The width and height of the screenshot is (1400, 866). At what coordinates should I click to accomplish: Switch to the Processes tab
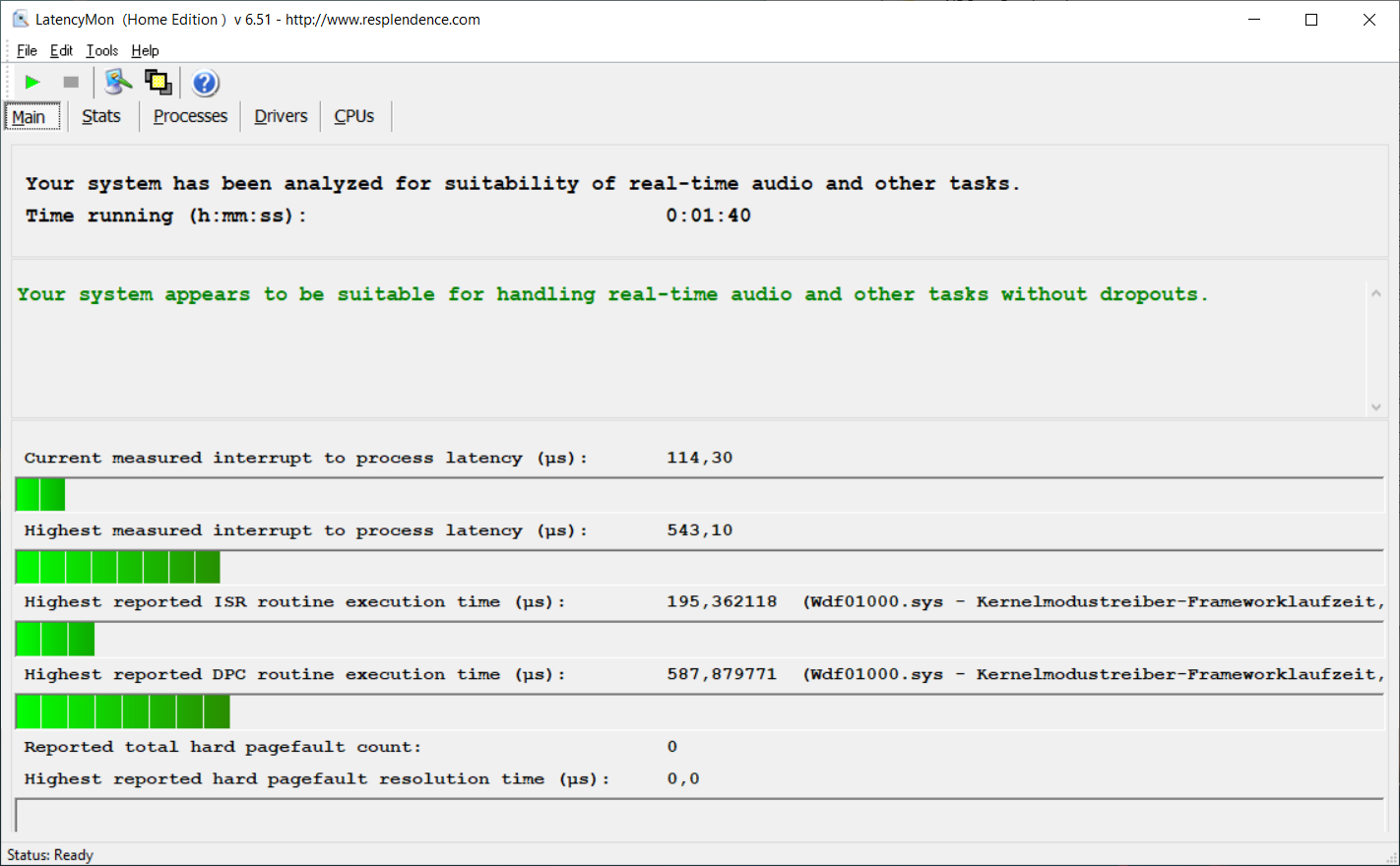(190, 116)
